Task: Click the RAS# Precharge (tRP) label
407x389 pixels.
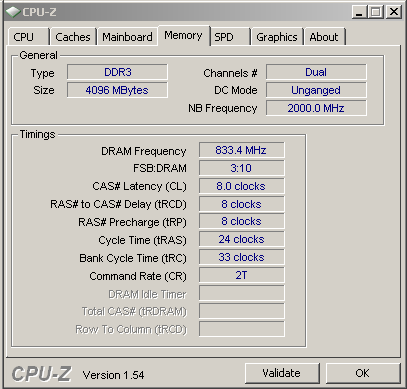Action: (x=132, y=222)
